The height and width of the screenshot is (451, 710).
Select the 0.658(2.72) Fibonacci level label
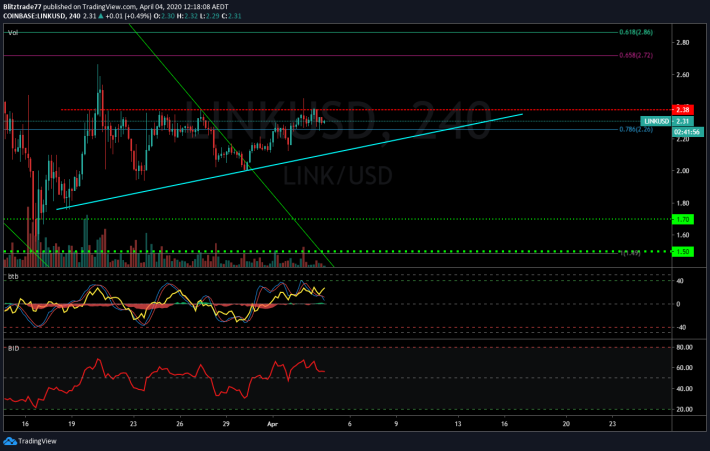click(635, 56)
